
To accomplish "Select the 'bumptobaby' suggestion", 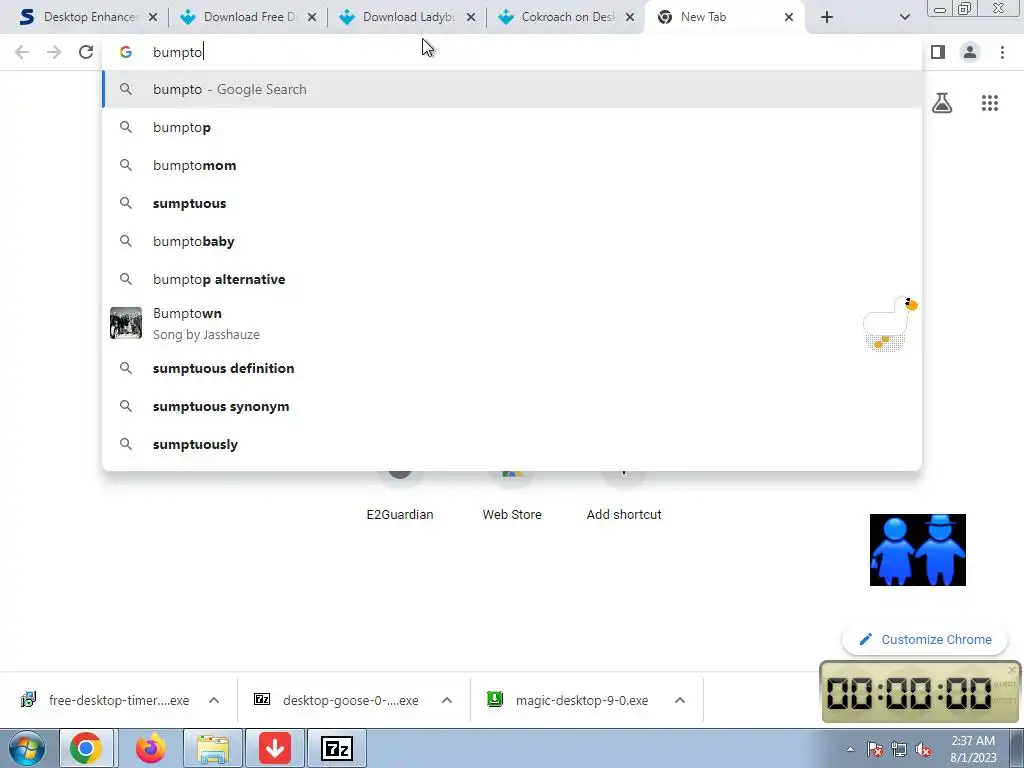I will pos(512,241).
